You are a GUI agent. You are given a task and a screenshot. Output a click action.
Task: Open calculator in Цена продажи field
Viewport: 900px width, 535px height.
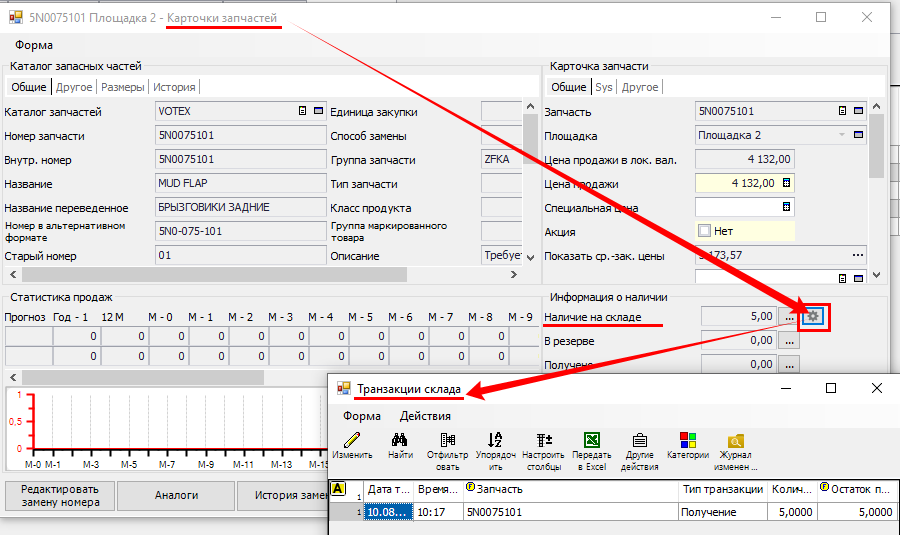click(x=786, y=184)
